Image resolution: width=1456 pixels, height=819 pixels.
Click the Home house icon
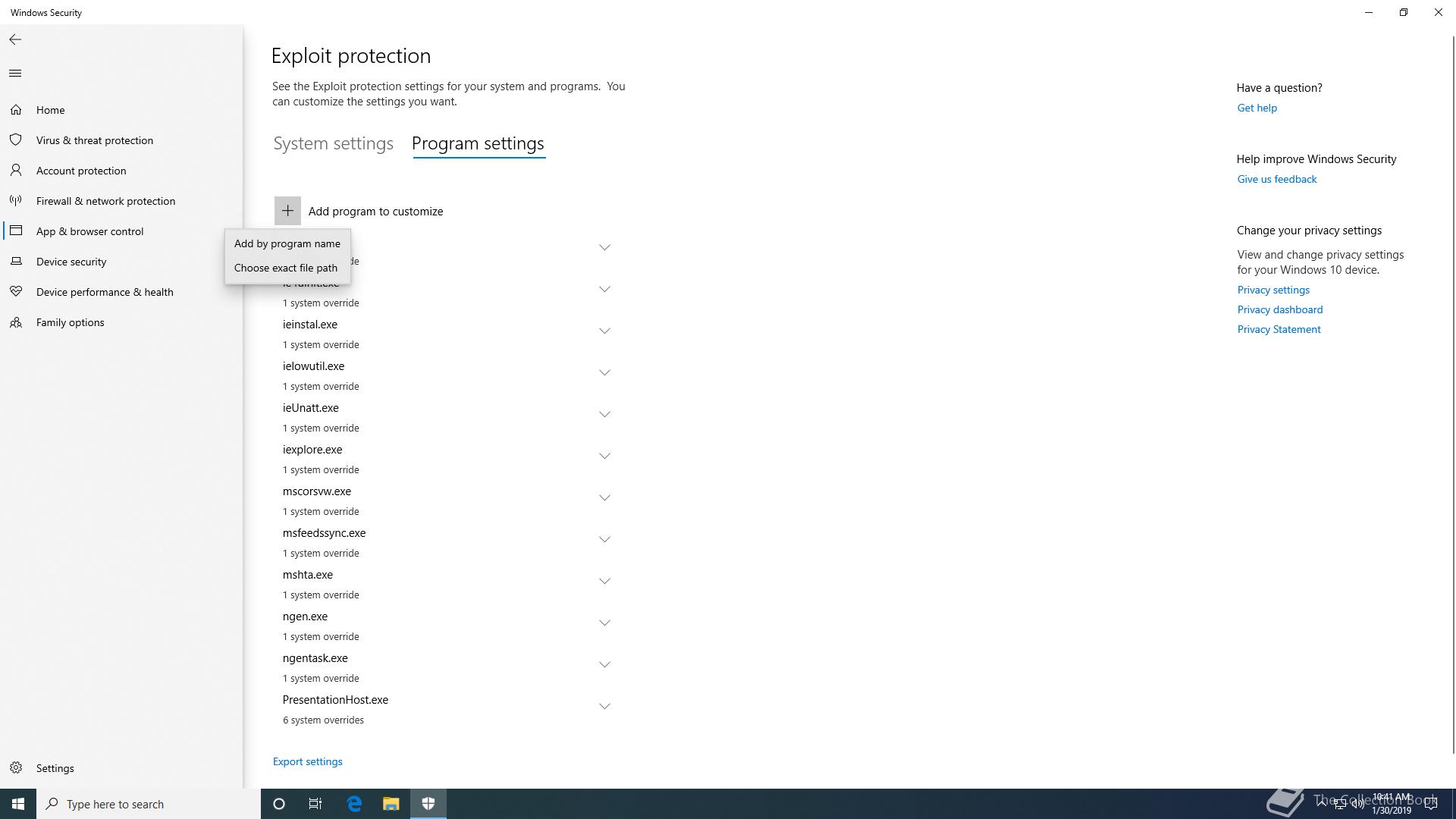(16, 110)
